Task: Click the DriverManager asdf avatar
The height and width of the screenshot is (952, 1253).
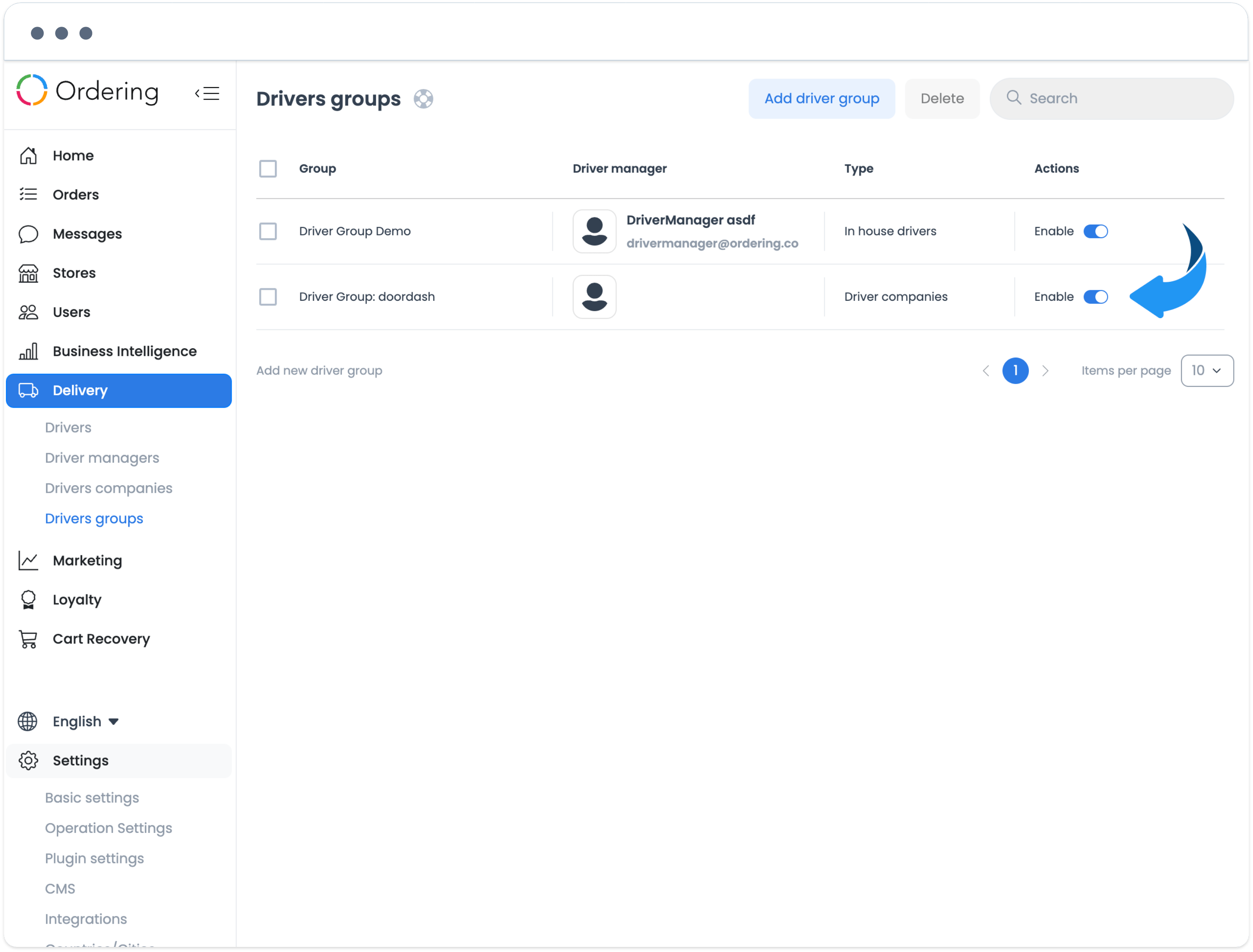Action: (594, 231)
